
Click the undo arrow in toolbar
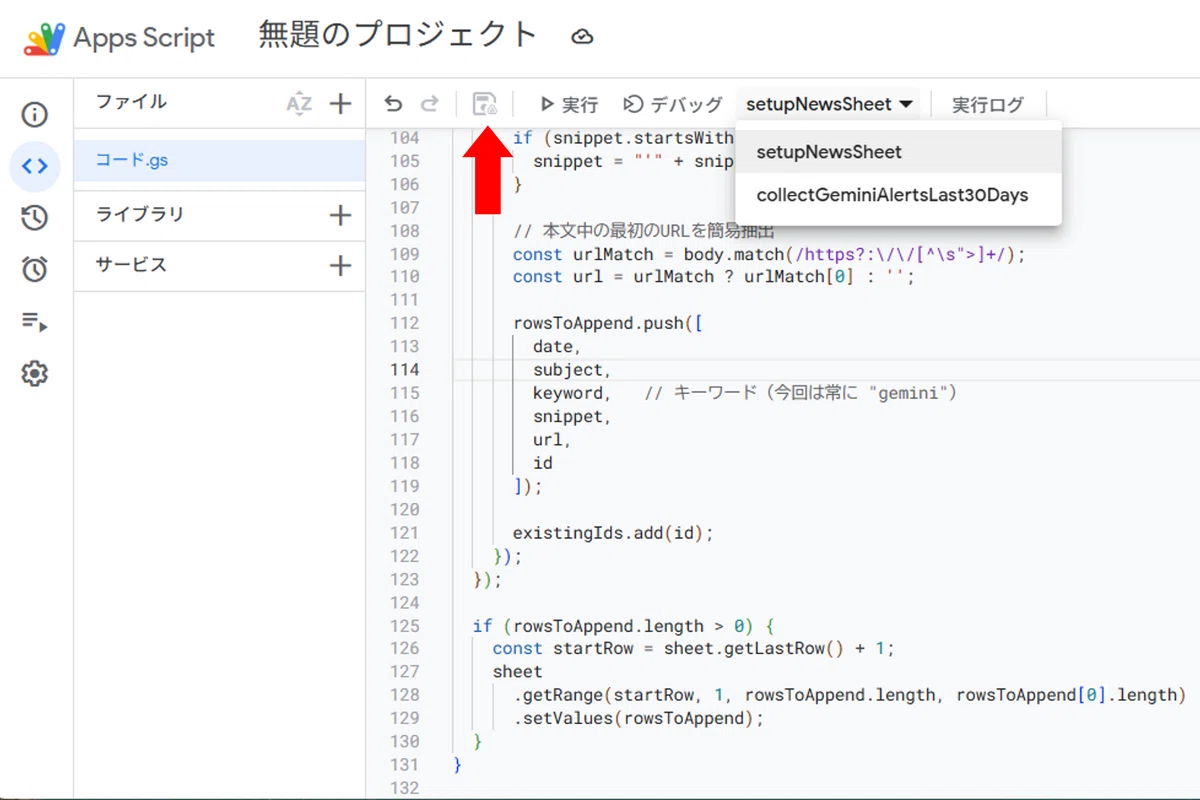pos(394,104)
